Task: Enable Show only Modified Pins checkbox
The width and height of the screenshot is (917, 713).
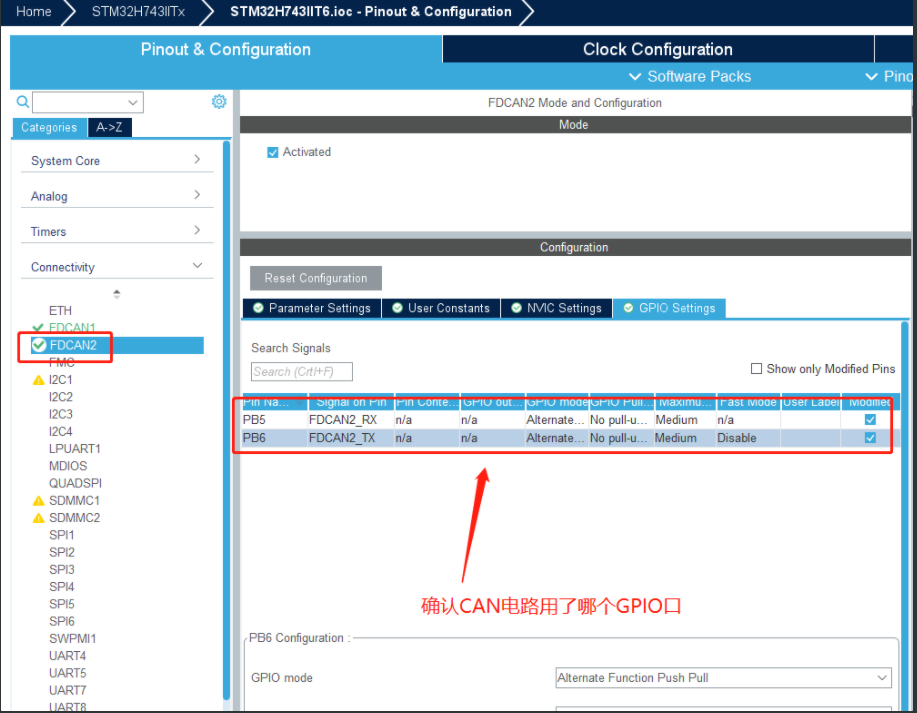Action: click(756, 368)
